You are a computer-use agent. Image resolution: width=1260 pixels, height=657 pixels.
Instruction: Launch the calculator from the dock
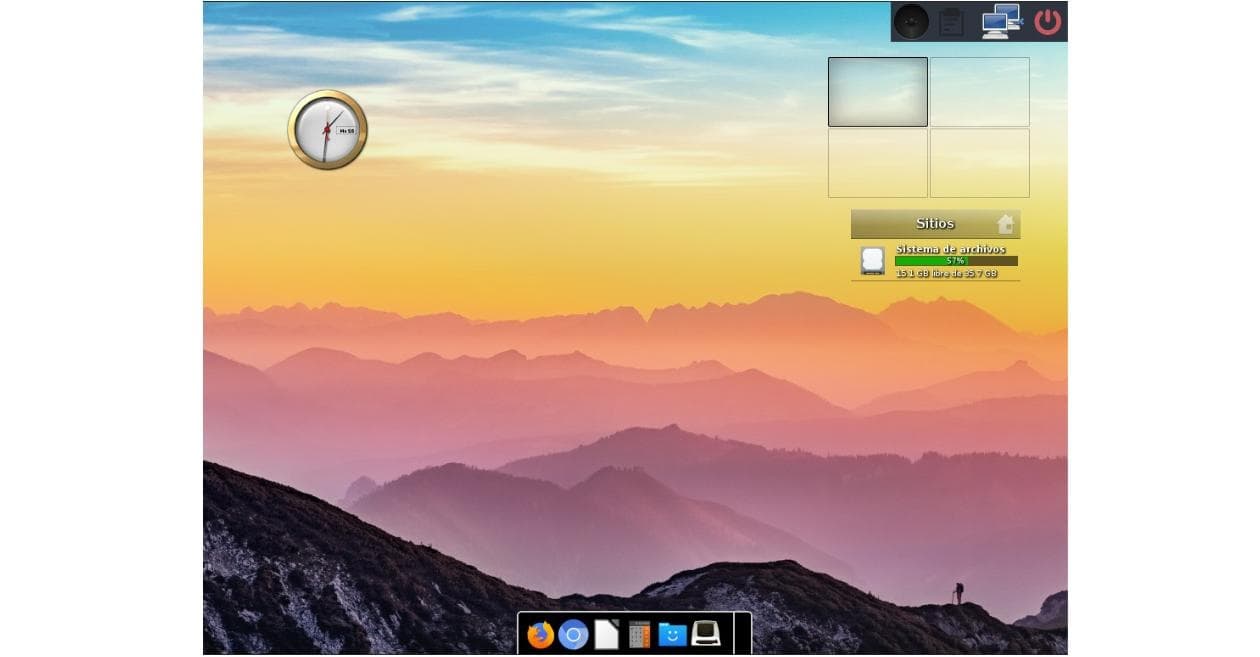click(640, 635)
